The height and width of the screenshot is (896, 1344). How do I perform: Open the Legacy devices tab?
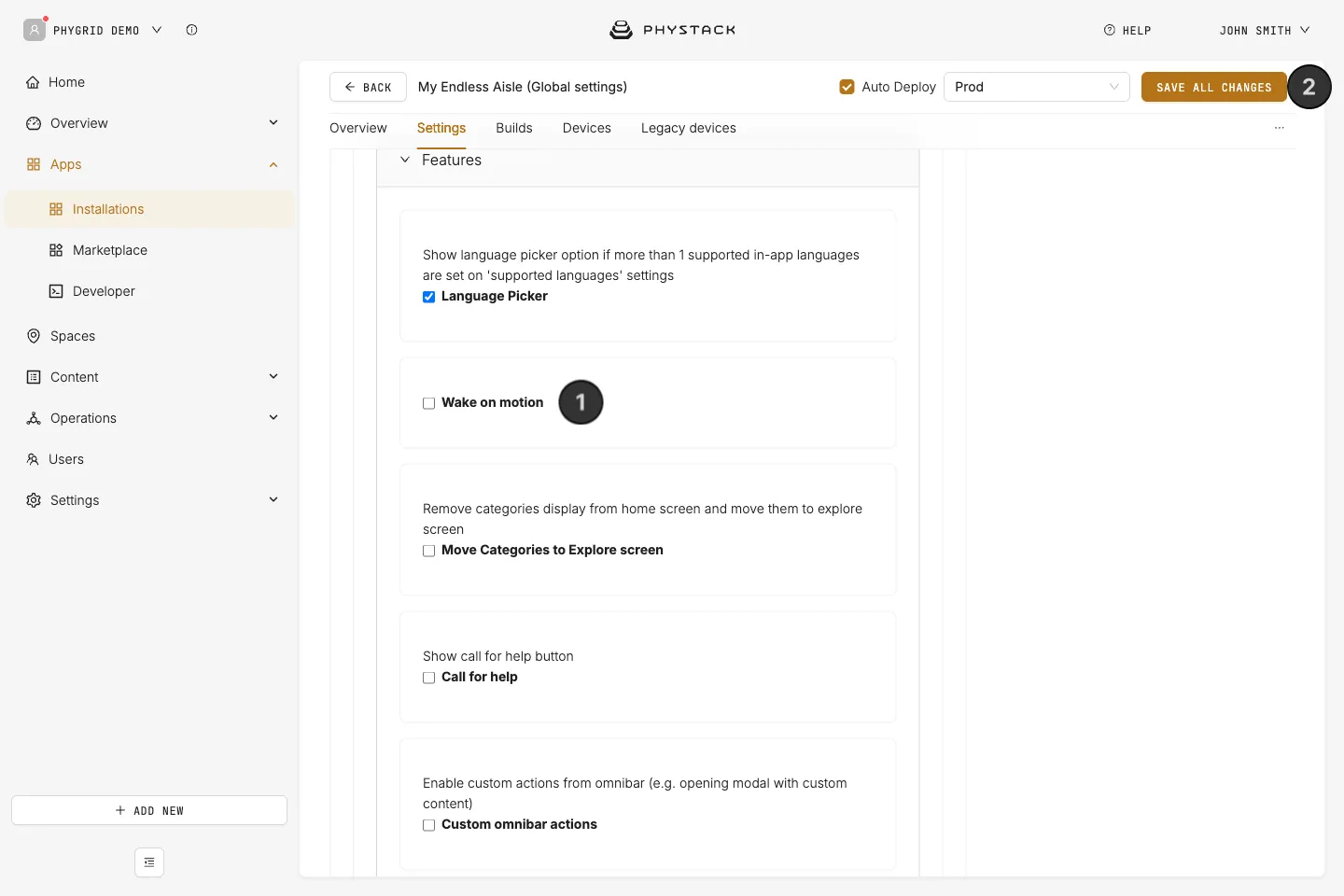[x=689, y=128]
